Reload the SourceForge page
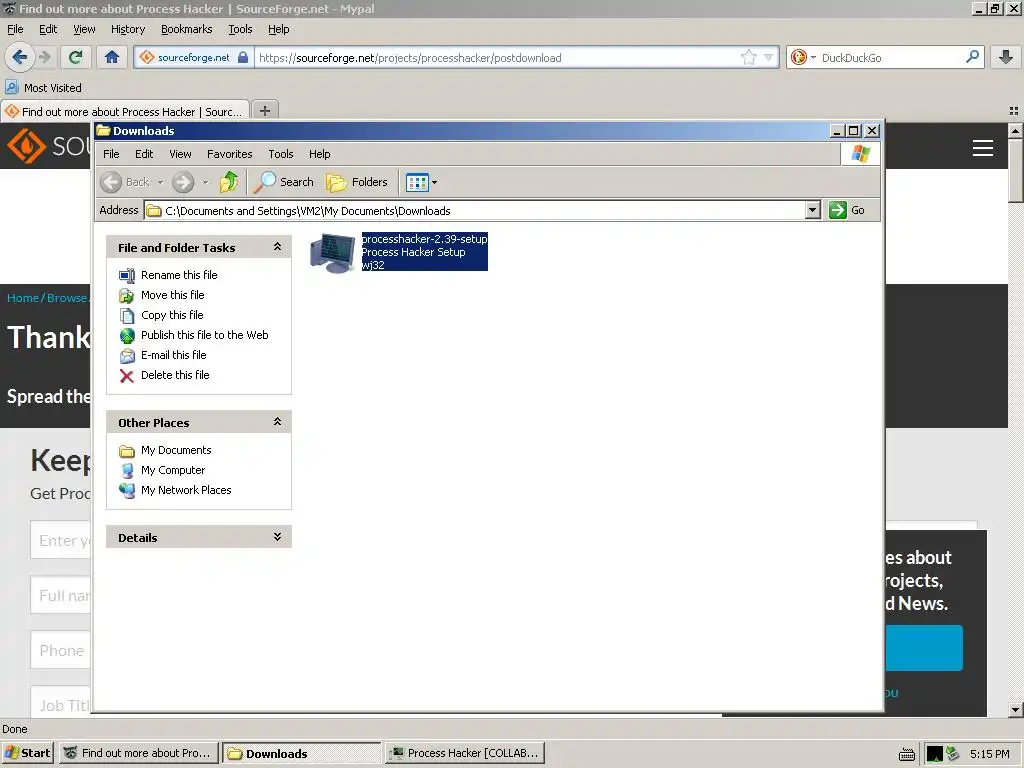The image size is (1024, 768). tap(75, 57)
